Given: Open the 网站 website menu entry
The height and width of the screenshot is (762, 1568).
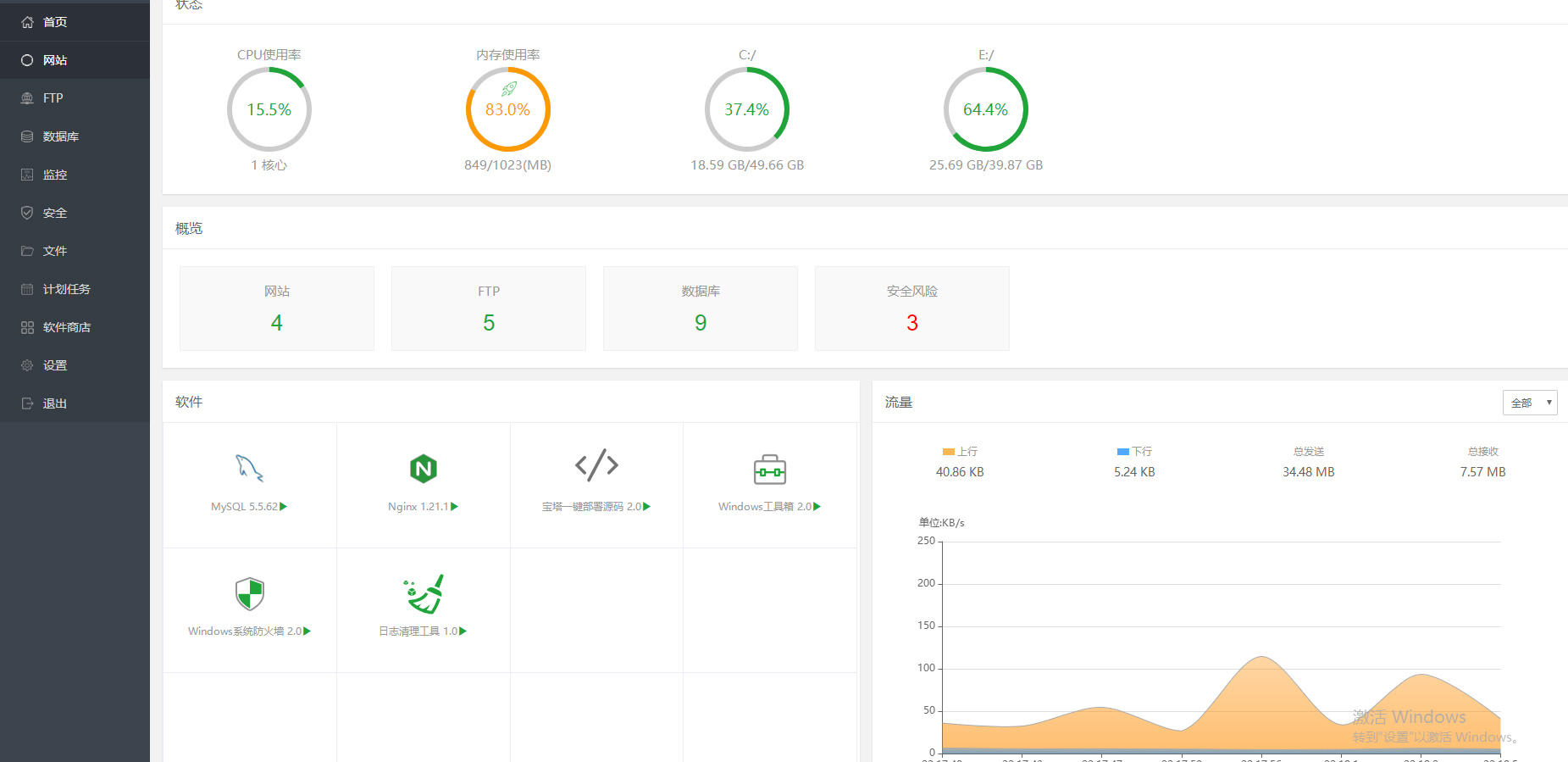Looking at the screenshot, I should click(75, 60).
